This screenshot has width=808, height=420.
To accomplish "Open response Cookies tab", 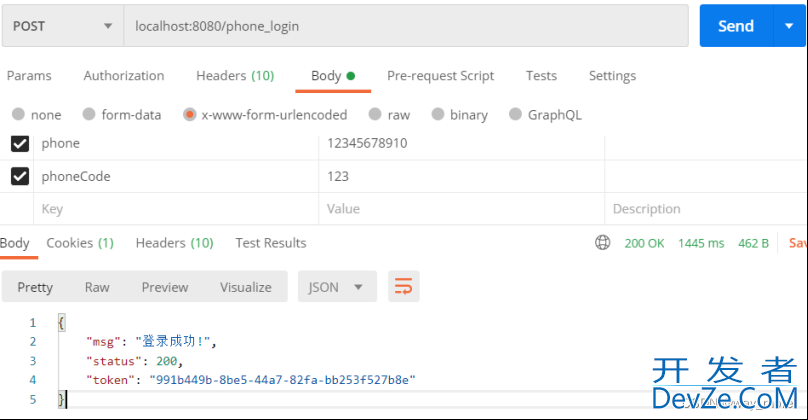I will pos(80,243).
